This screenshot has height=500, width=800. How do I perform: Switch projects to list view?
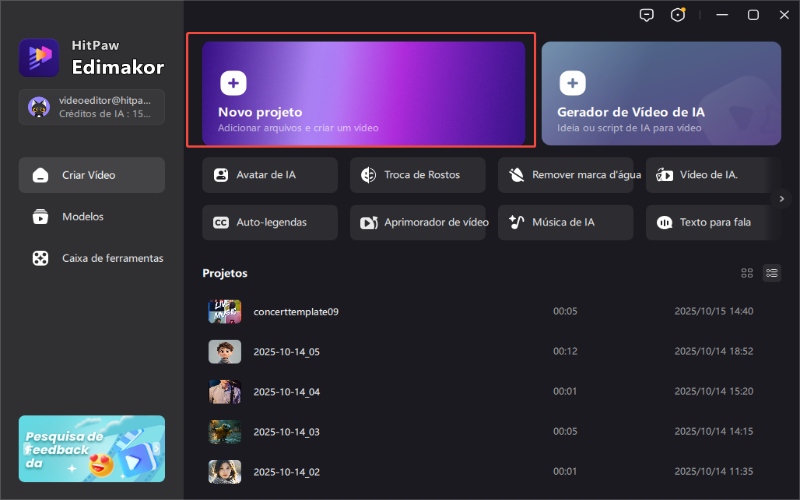point(771,273)
